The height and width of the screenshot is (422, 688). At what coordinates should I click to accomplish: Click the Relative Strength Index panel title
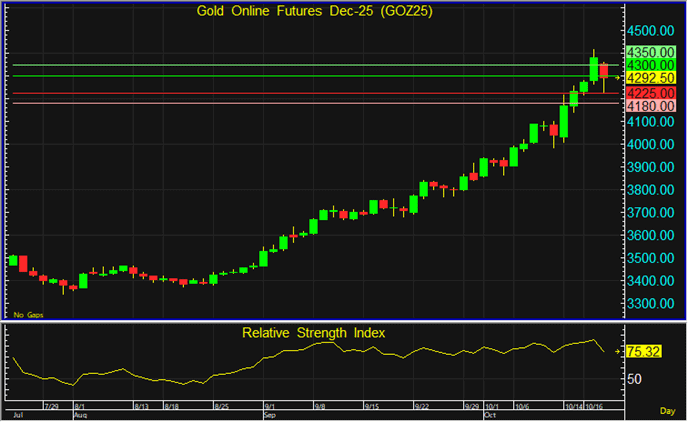coord(314,332)
